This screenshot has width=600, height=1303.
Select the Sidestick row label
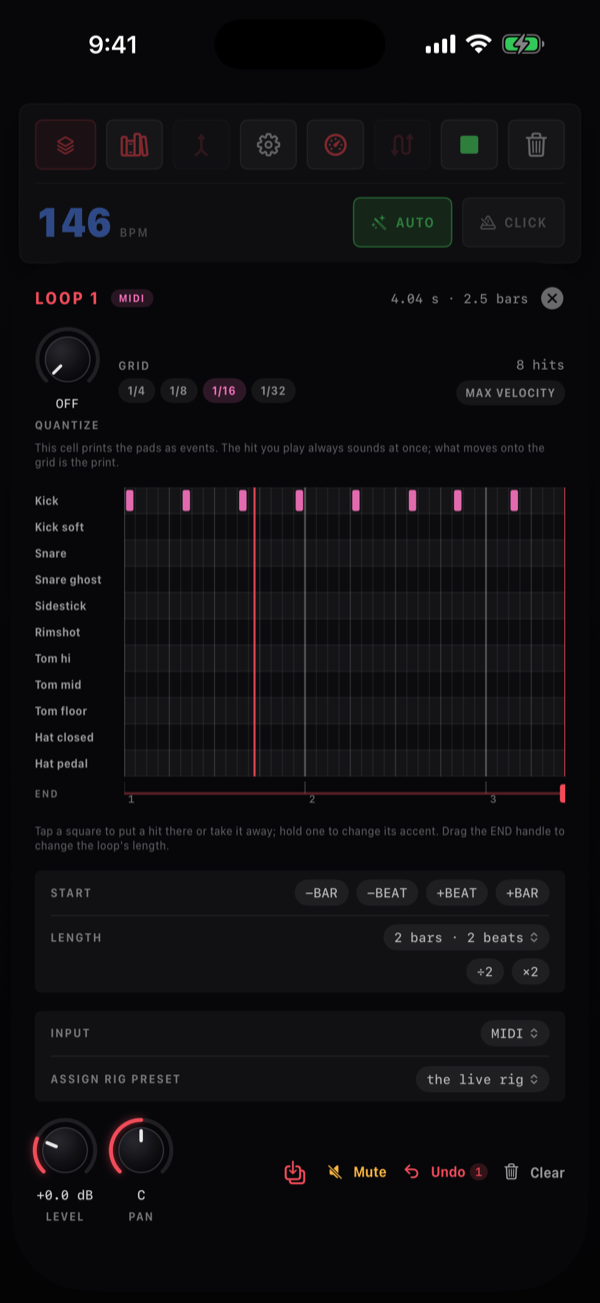pyautogui.click(x=61, y=606)
